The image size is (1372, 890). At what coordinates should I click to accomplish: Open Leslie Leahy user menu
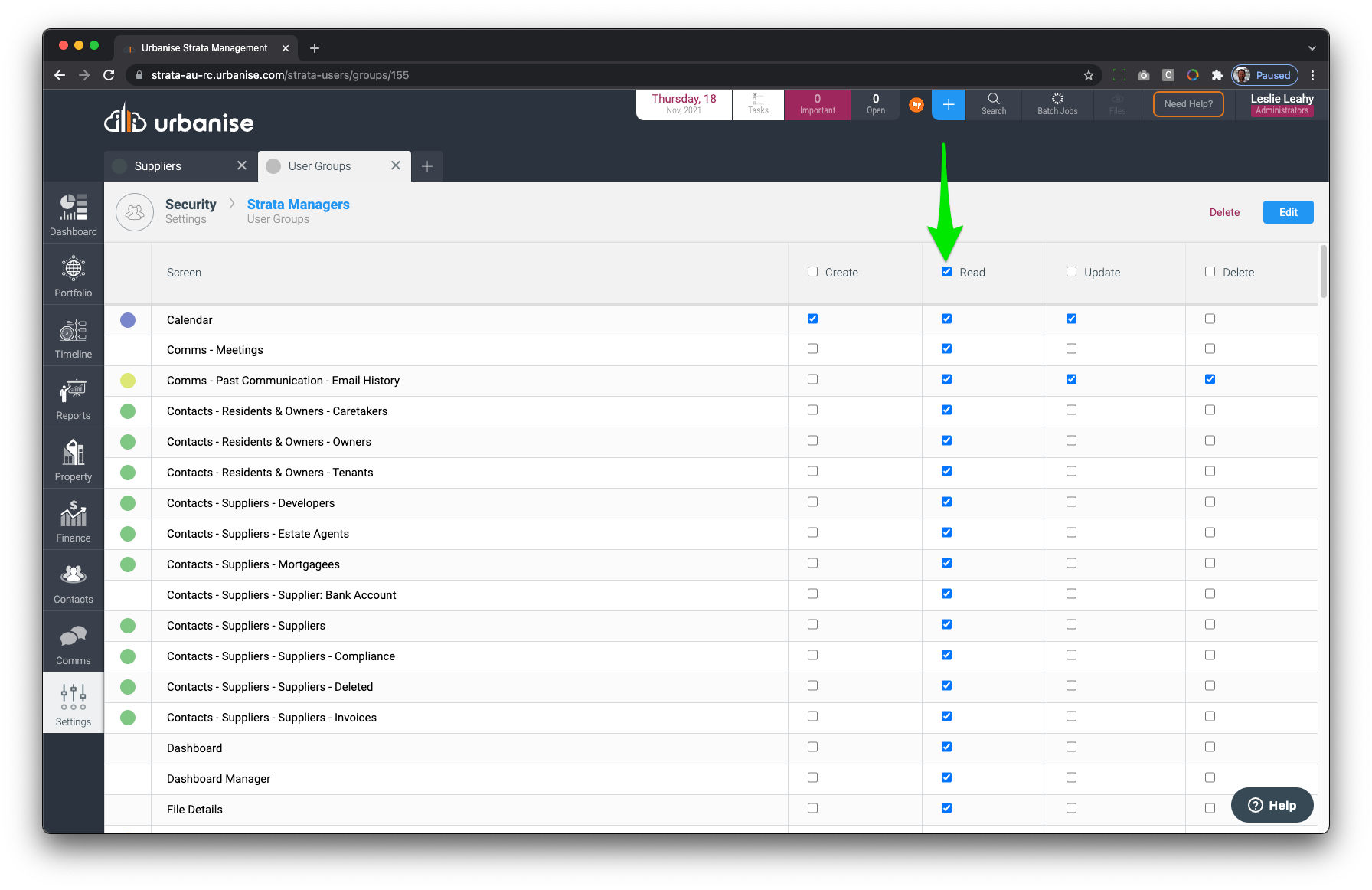tap(1282, 104)
